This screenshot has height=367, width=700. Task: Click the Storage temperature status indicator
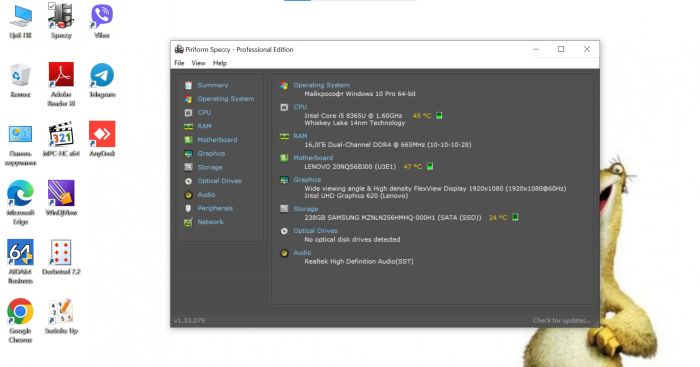[x=515, y=217]
